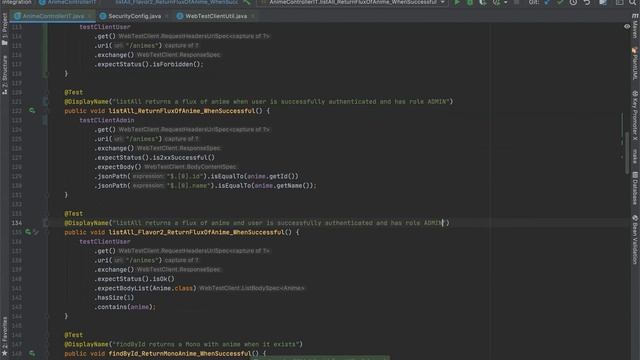This screenshot has height=360, width=640.
Task: Click the integration breadcrumb in navigation bar
Action: tap(16, 2)
